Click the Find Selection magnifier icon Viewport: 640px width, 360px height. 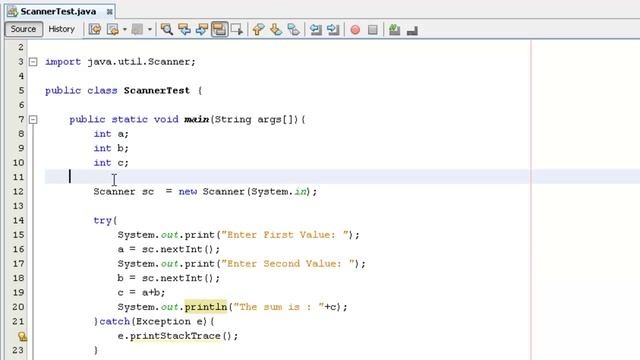point(167,29)
